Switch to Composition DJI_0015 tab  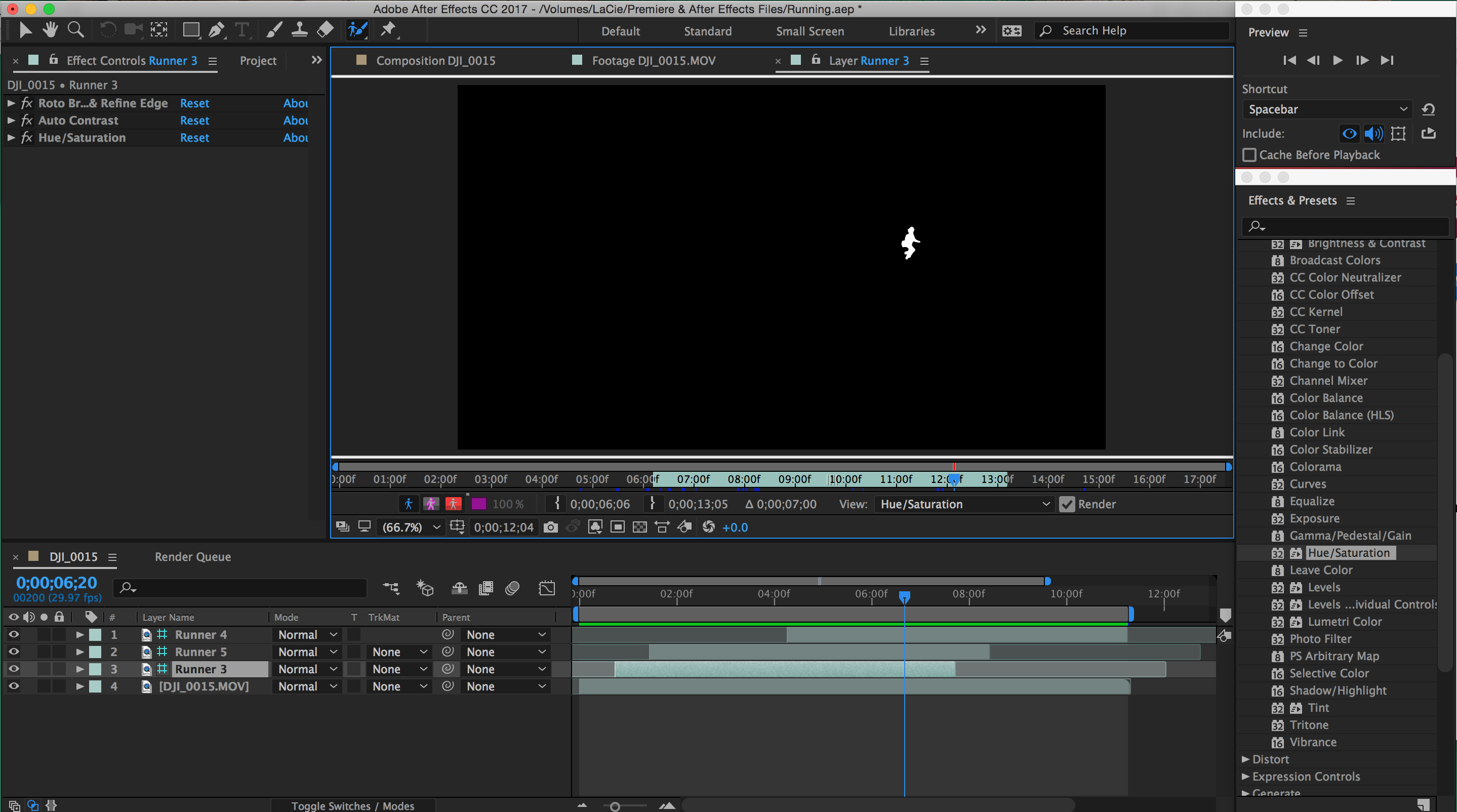tap(435, 61)
